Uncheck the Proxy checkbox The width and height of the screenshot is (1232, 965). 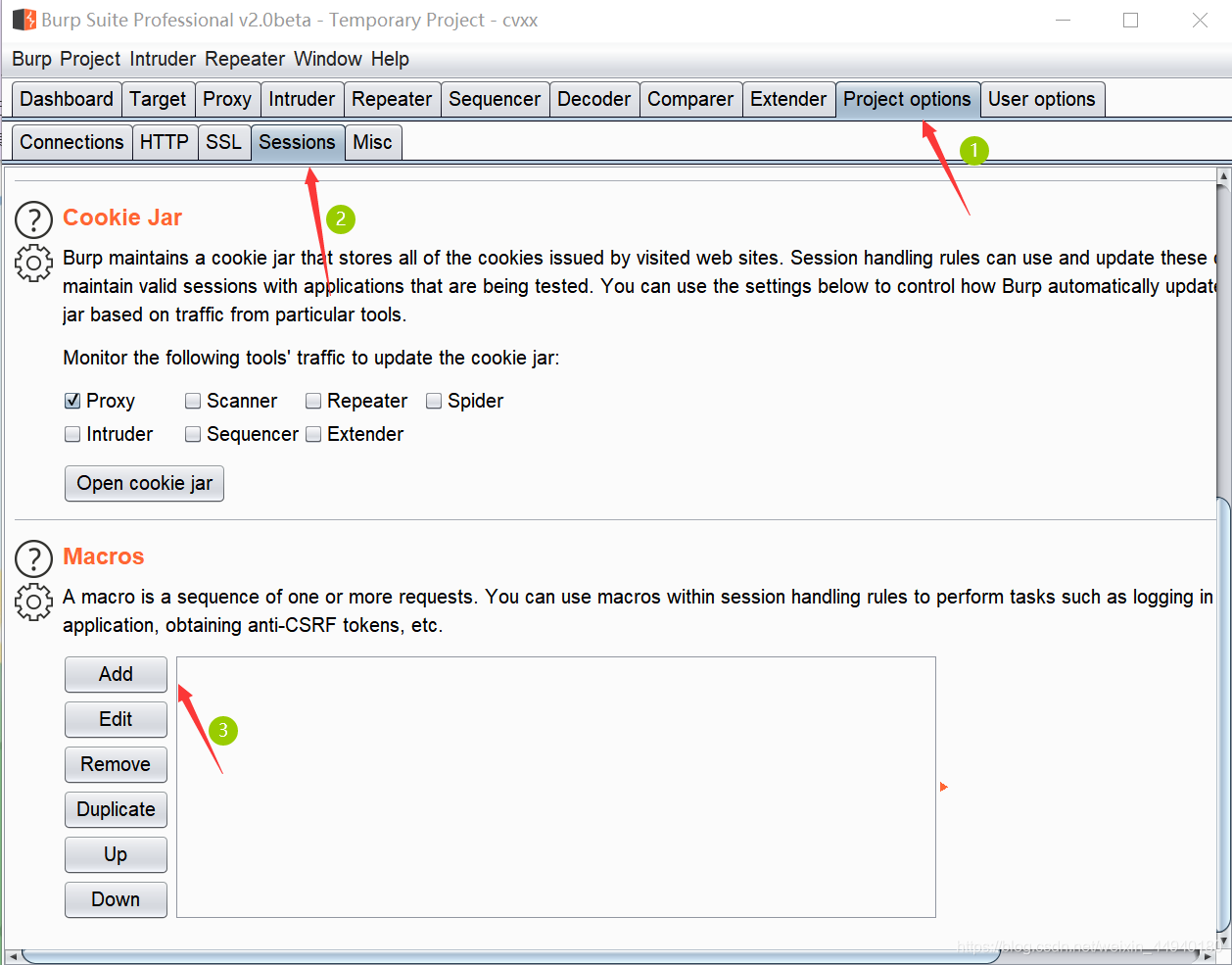72,401
